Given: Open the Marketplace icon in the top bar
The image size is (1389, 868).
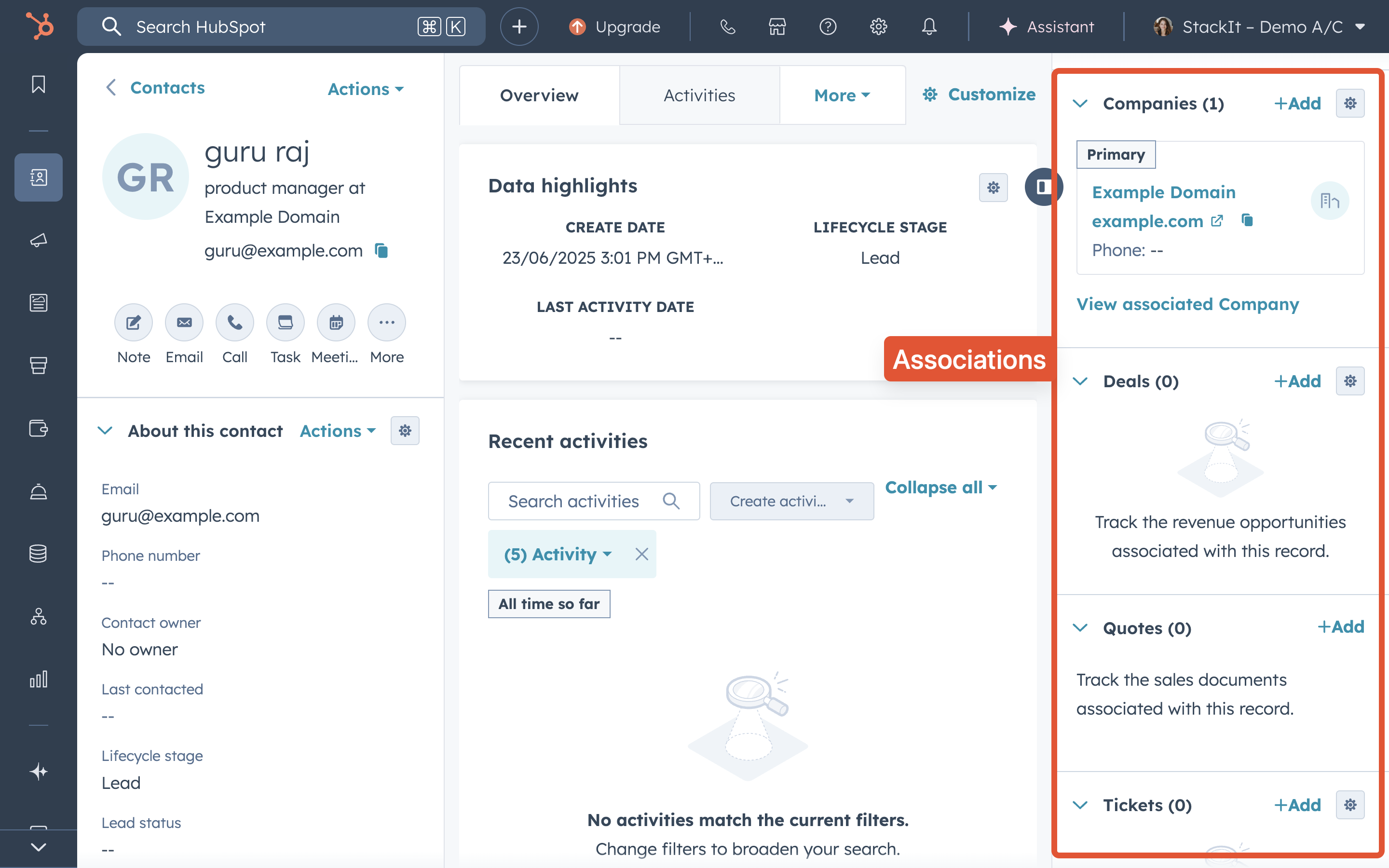Looking at the screenshot, I should (x=777, y=27).
